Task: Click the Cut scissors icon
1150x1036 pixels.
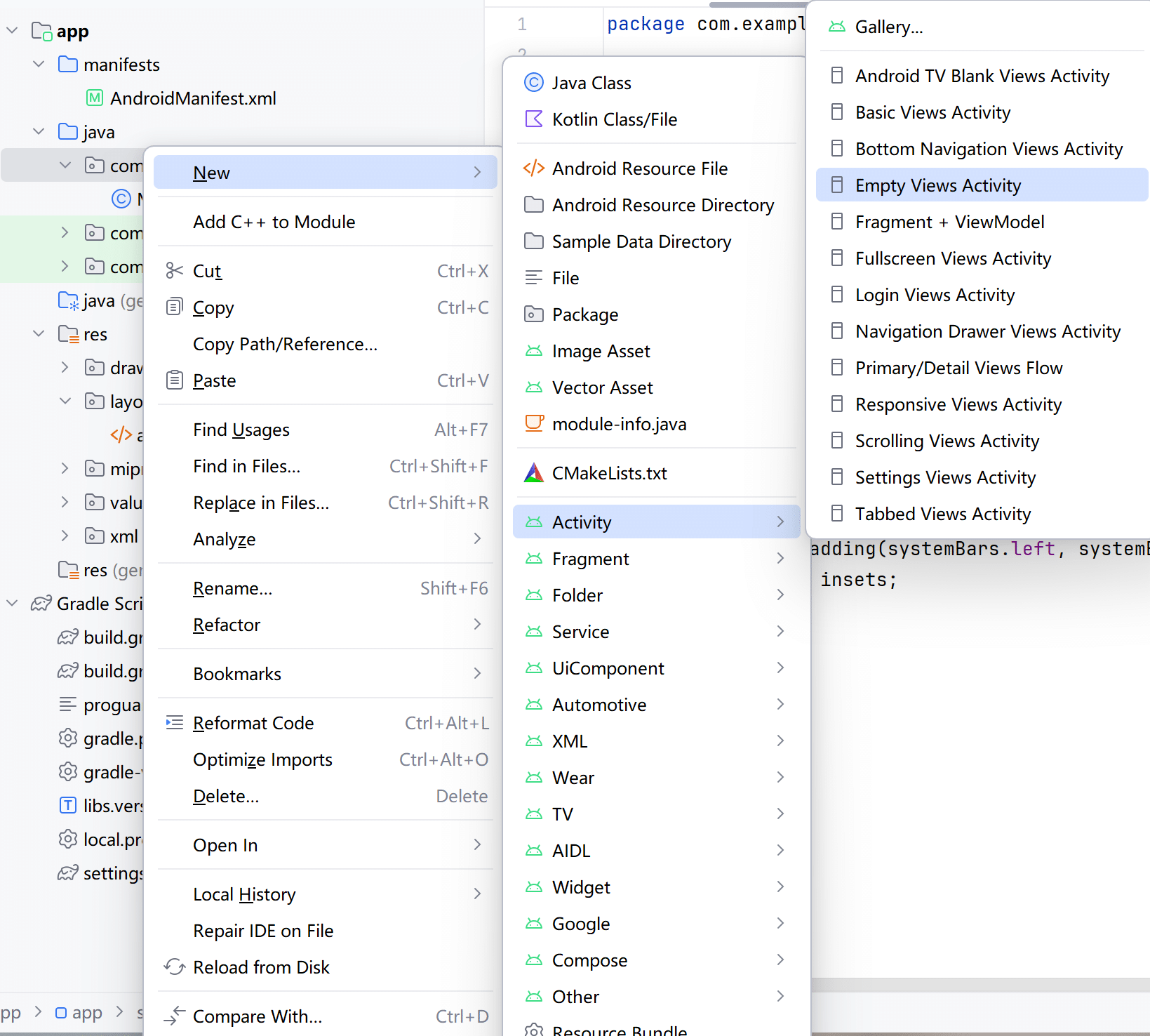Action: (174, 271)
